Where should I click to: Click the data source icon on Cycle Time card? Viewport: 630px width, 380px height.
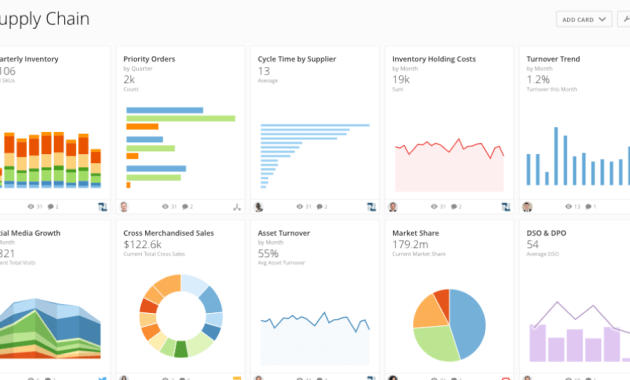pyautogui.click(x=371, y=207)
